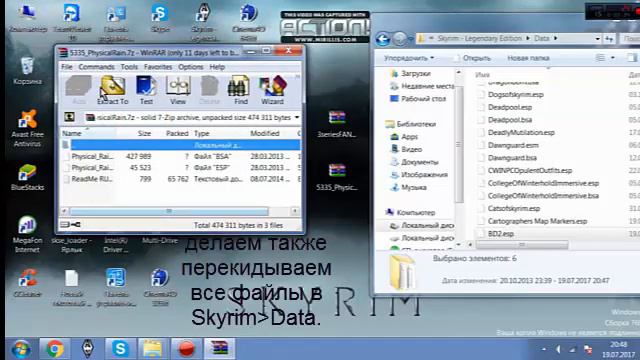Viewport: 640px width, 360px height.
Task: Click the WinRAR icon in the taskbar
Action: point(219,349)
